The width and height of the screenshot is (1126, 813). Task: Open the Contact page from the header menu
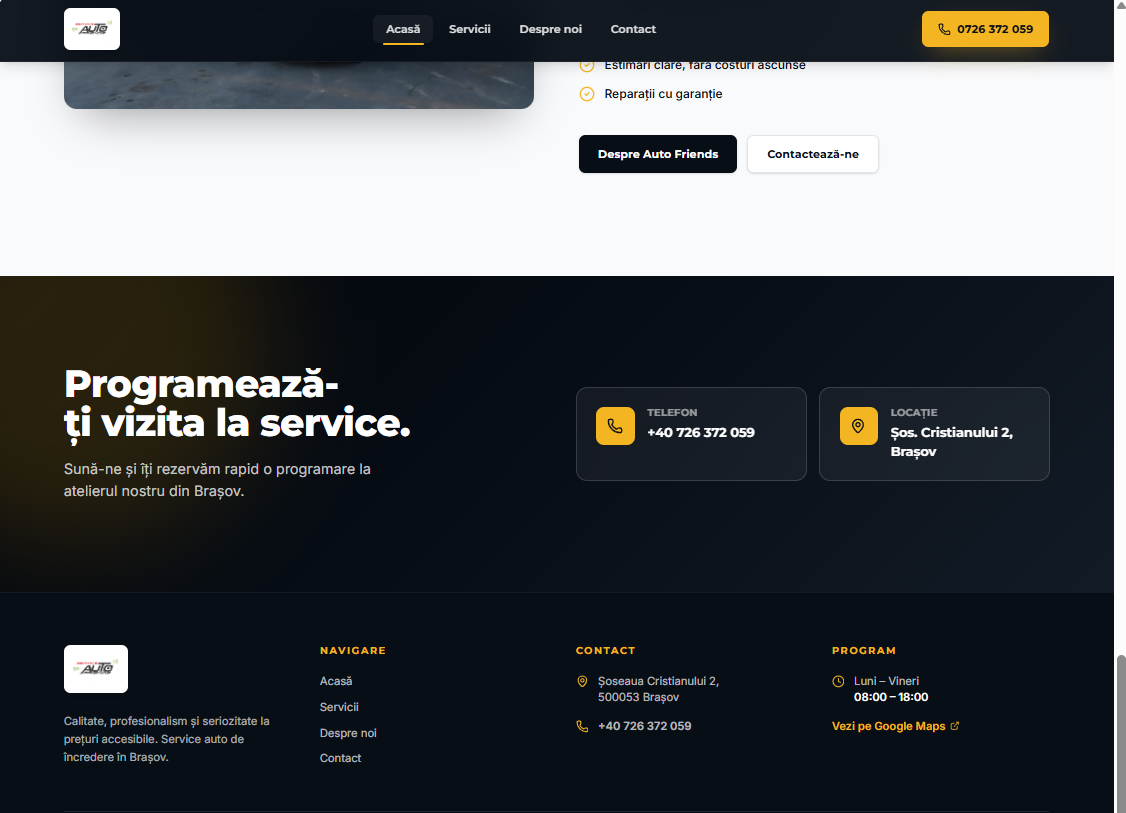tap(633, 29)
